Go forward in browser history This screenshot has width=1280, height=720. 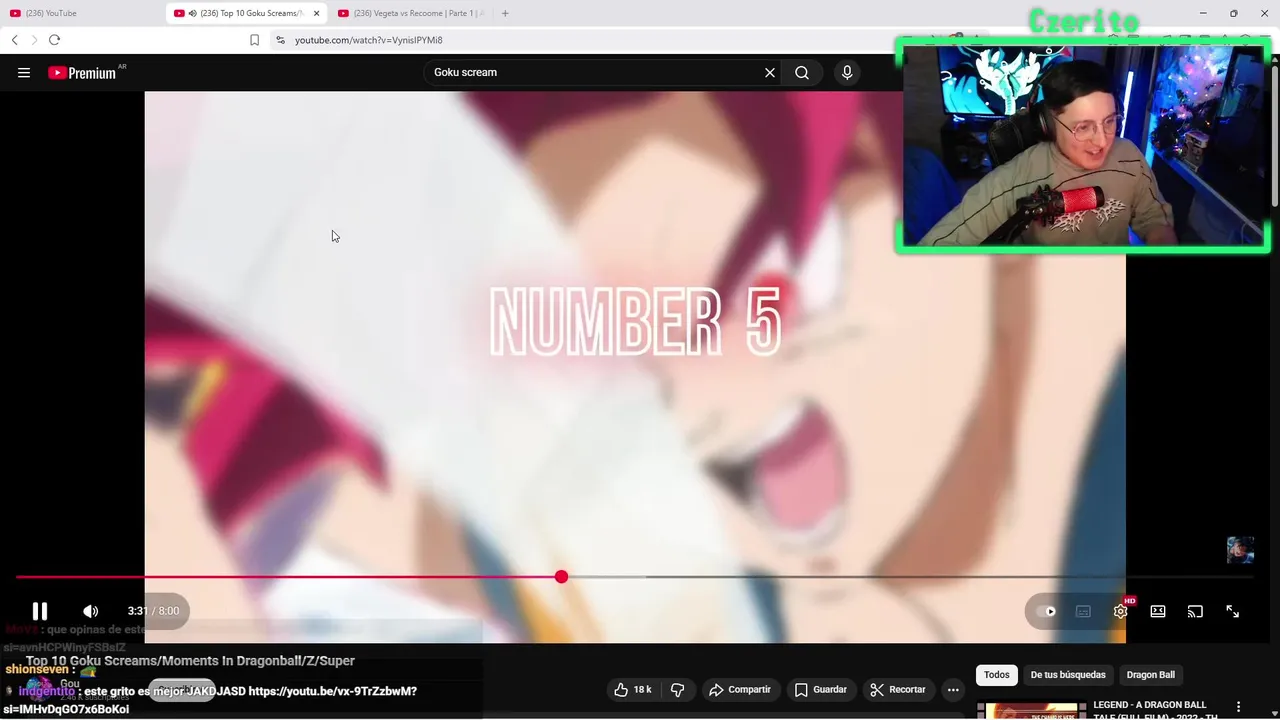(34, 40)
